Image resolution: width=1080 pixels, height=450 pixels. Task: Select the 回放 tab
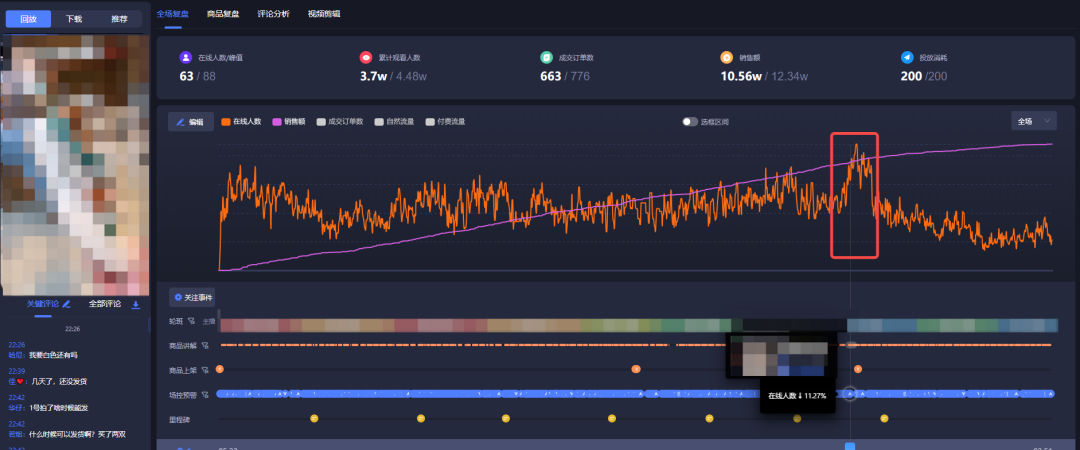click(x=28, y=19)
